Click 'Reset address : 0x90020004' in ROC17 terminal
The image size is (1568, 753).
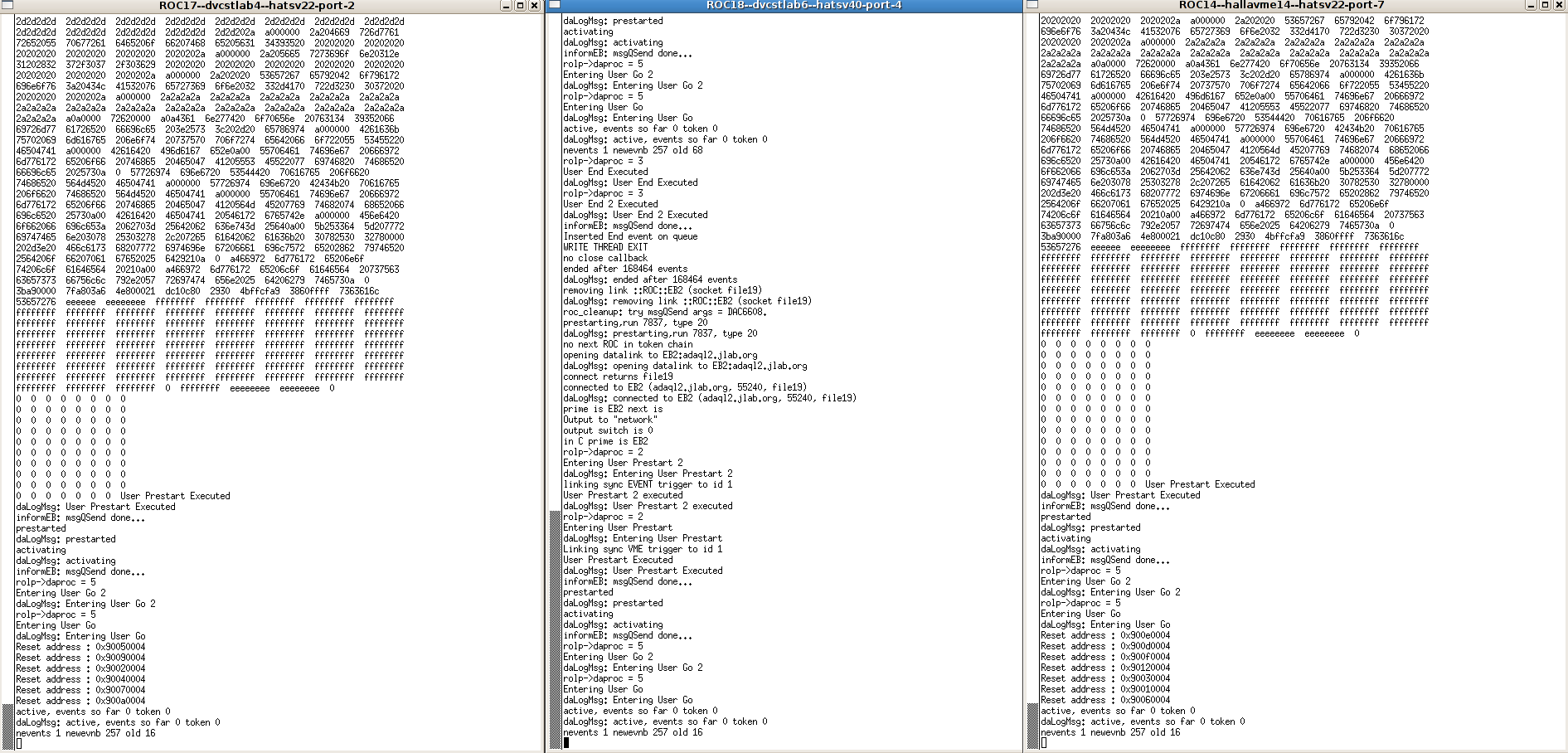tap(80, 668)
